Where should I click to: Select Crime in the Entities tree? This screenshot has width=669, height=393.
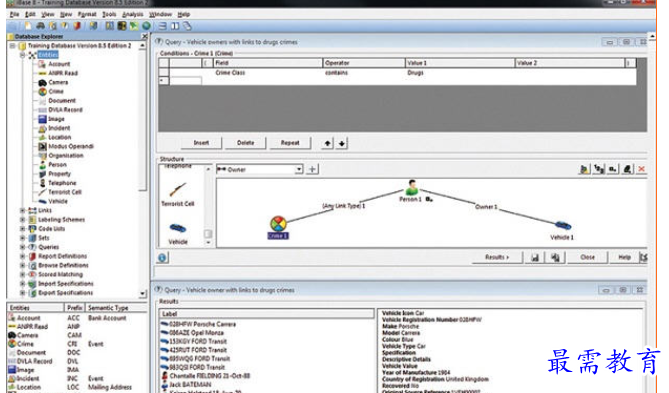coord(55,91)
